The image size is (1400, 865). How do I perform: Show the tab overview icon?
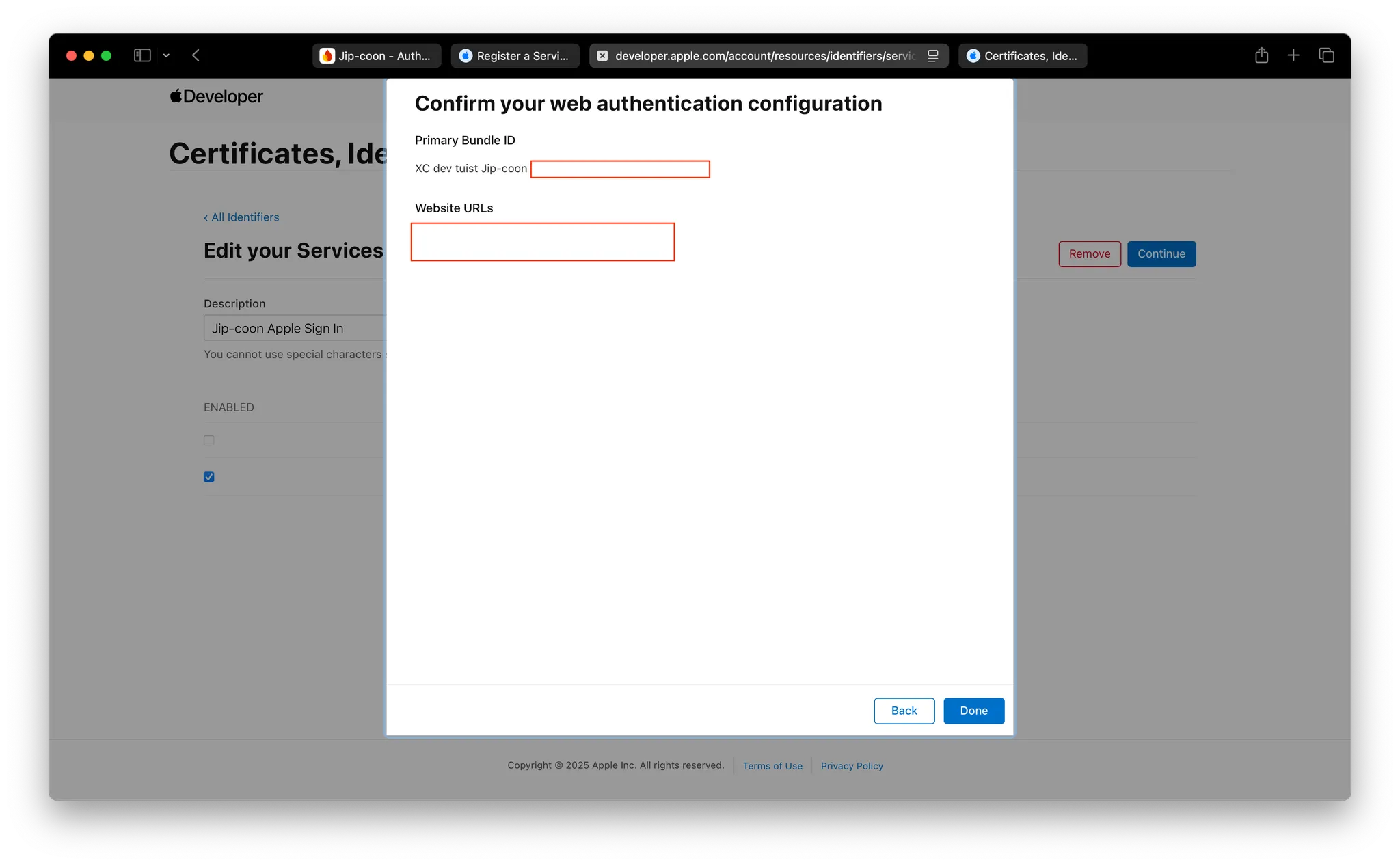(1326, 55)
